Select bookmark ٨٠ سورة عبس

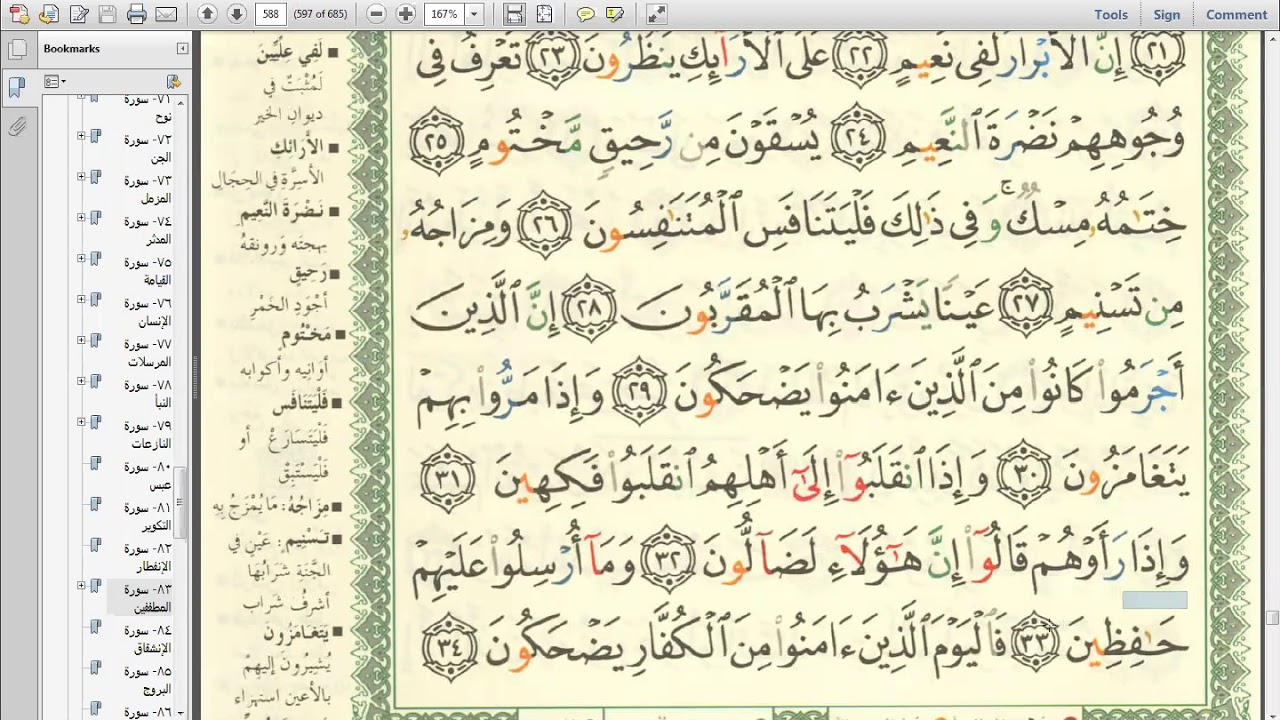pyautogui.click(x=147, y=476)
